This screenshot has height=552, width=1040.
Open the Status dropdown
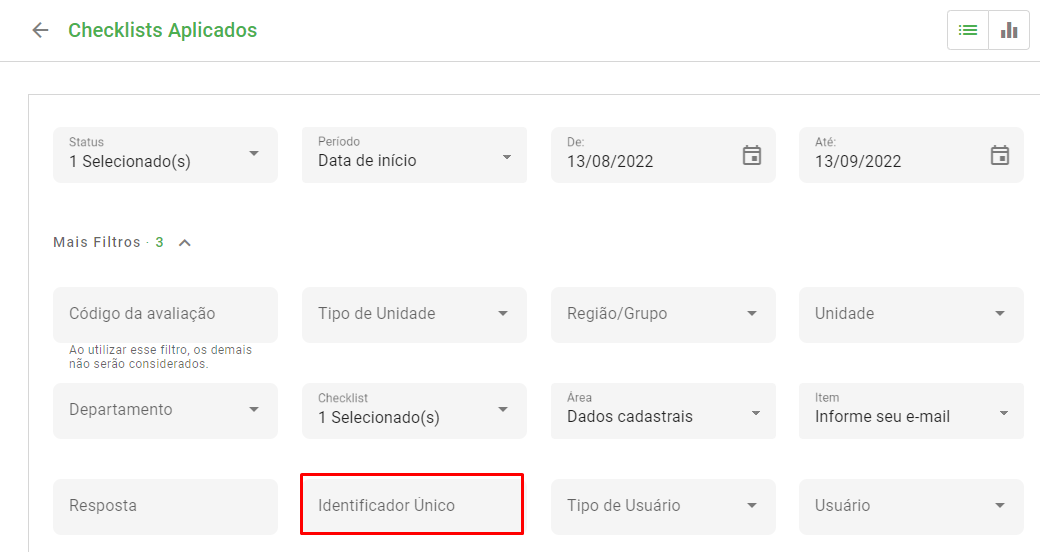(x=165, y=155)
